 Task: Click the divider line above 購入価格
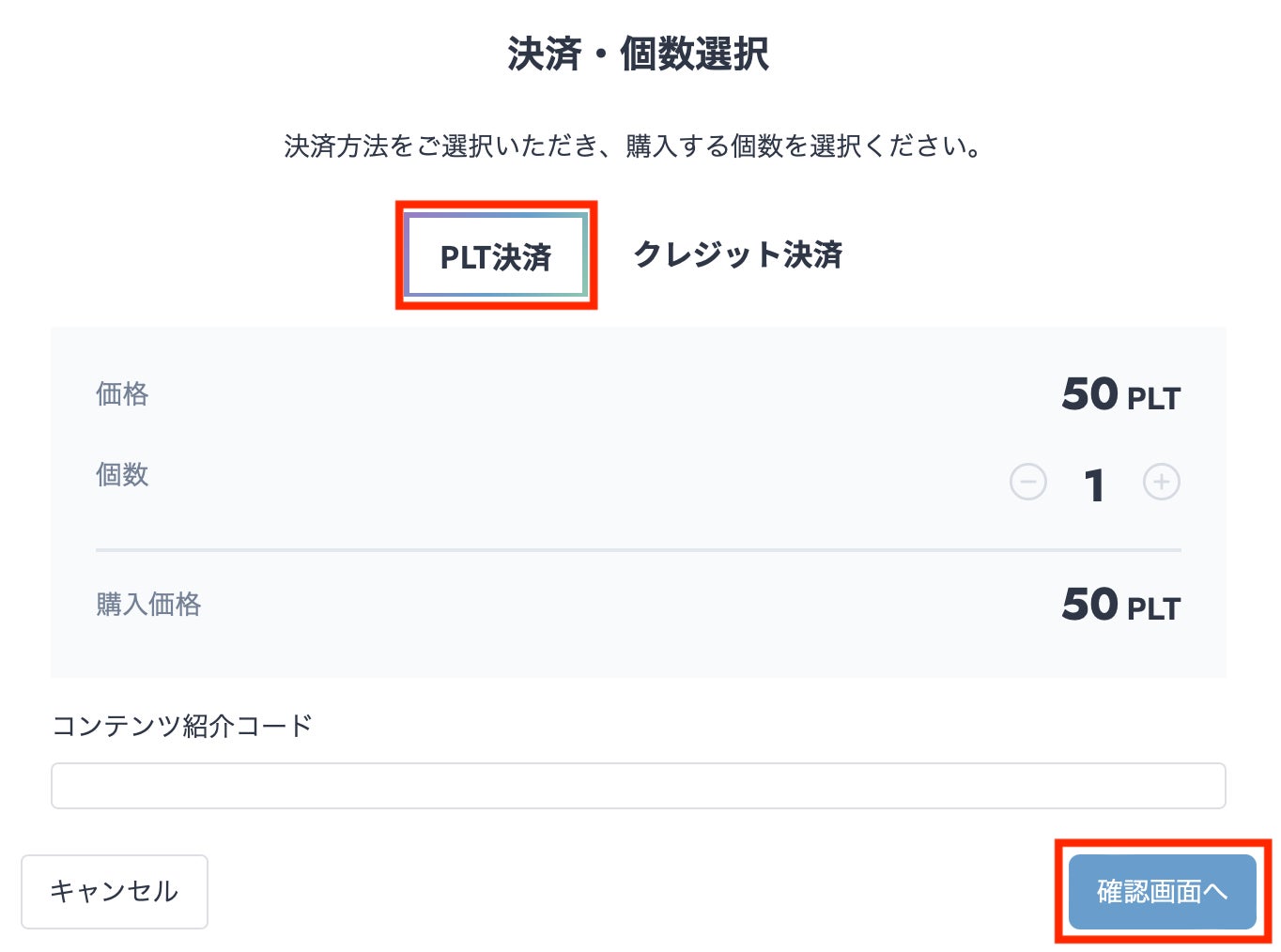point(638,549)
